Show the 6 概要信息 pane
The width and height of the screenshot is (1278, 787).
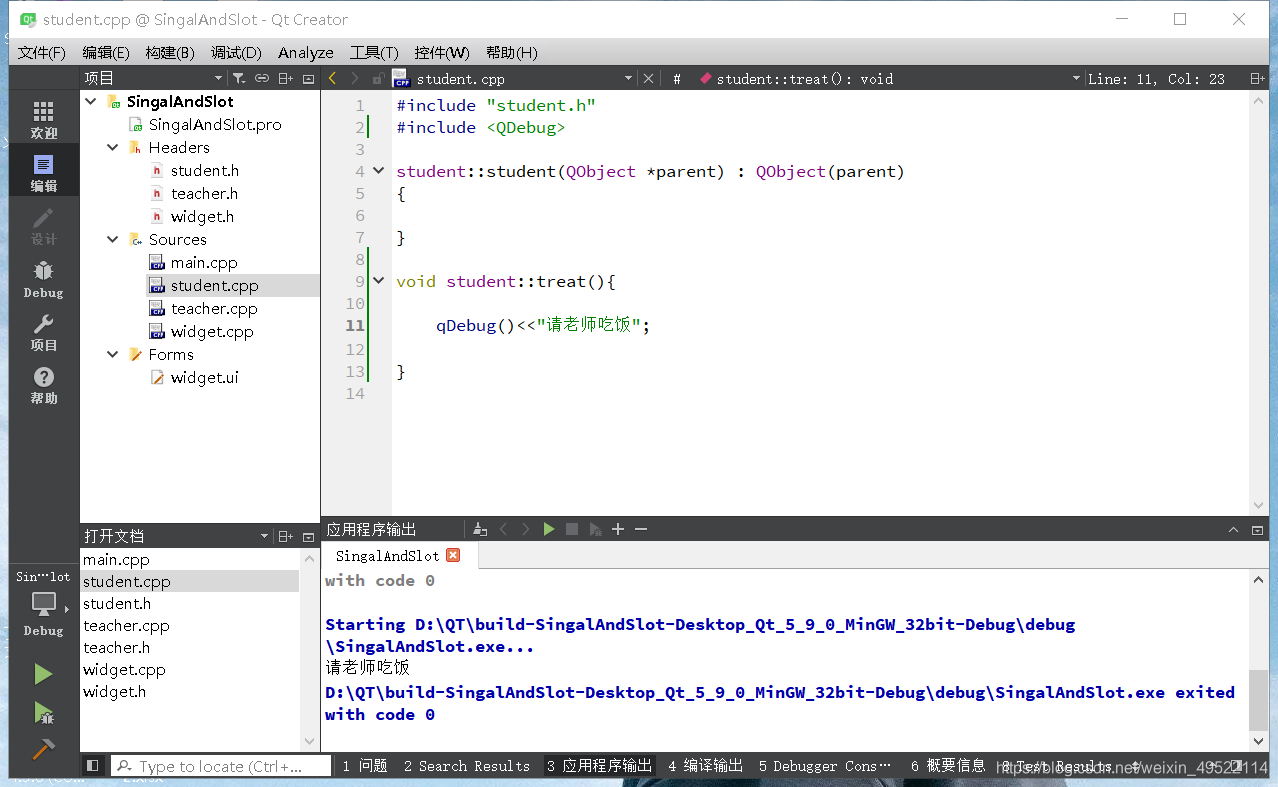[948, 765]
